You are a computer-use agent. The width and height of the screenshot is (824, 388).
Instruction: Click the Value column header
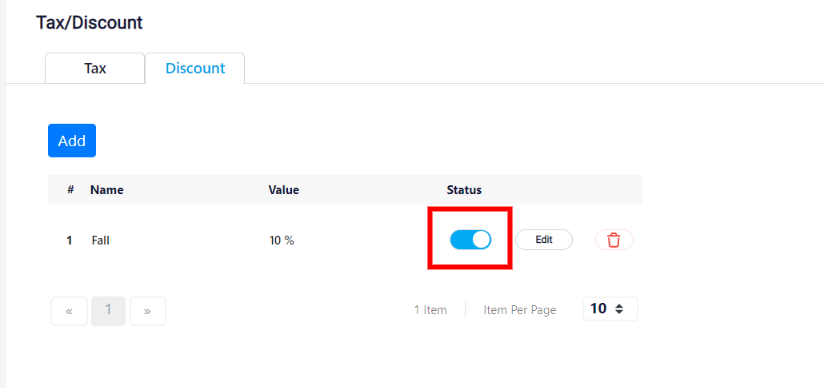click(284, 190)
